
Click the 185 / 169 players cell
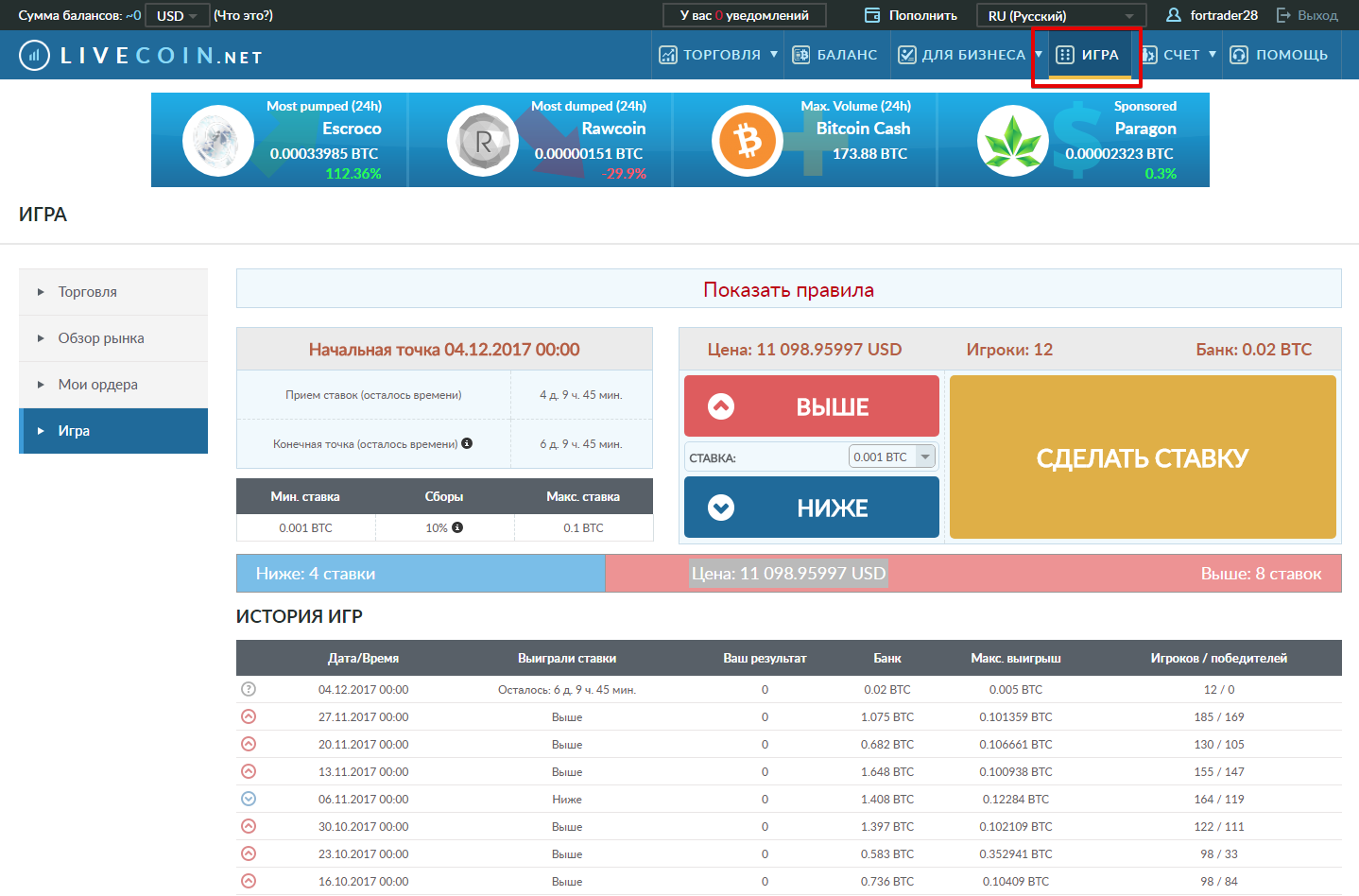coord(1219,716)
